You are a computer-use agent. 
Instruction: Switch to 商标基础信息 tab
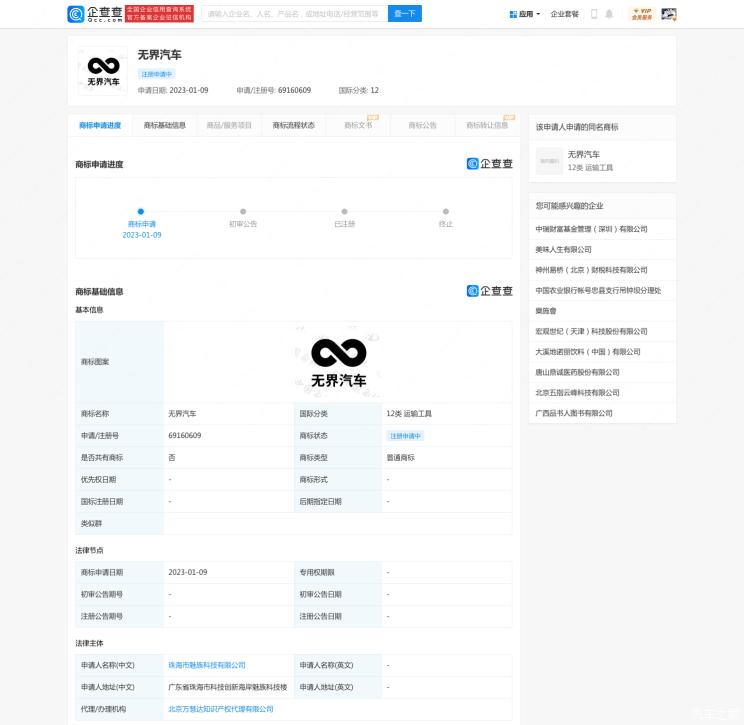(x=165, y=126)
